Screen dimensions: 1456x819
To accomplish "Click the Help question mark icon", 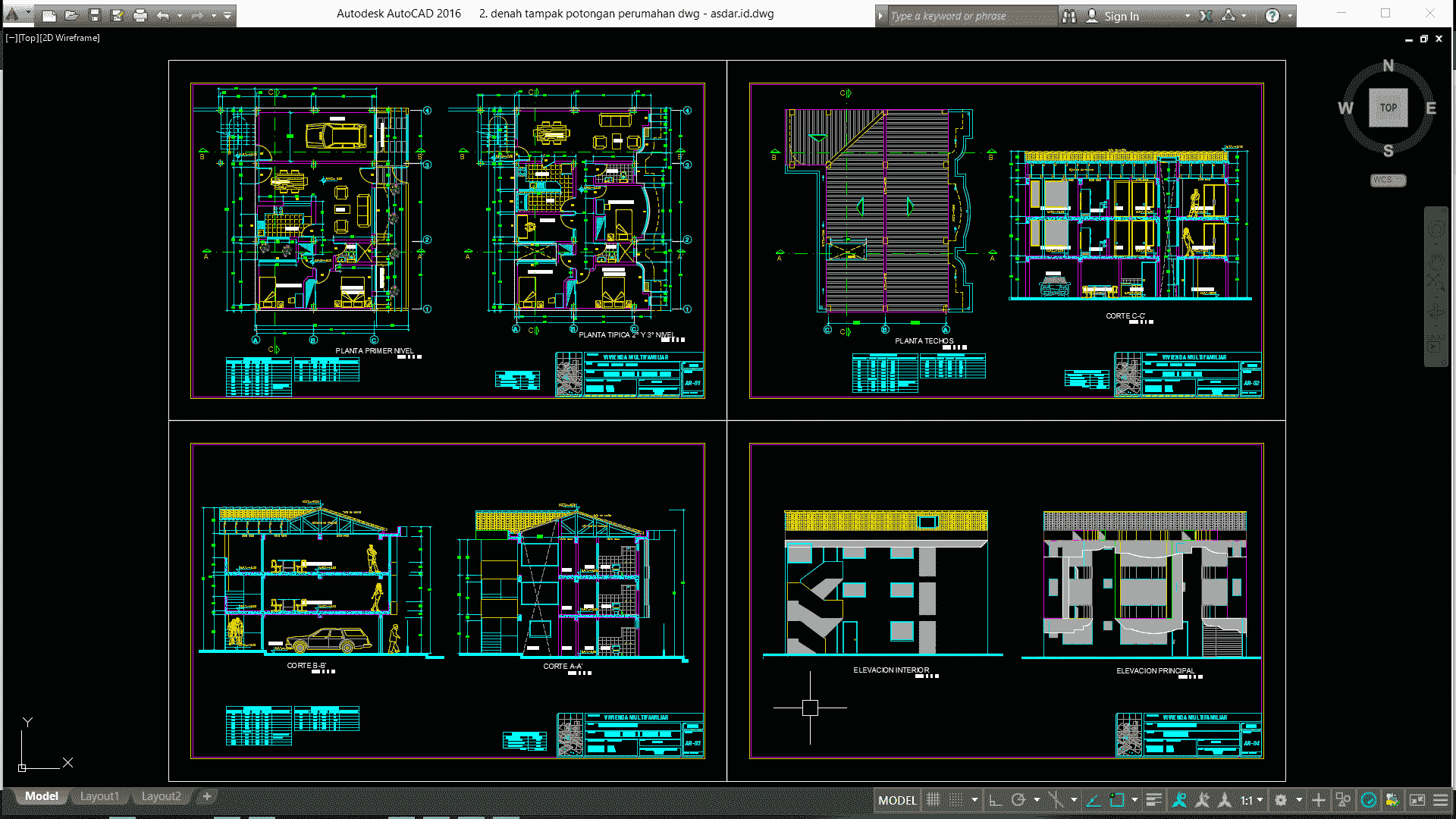I will tap(1272, 16).
